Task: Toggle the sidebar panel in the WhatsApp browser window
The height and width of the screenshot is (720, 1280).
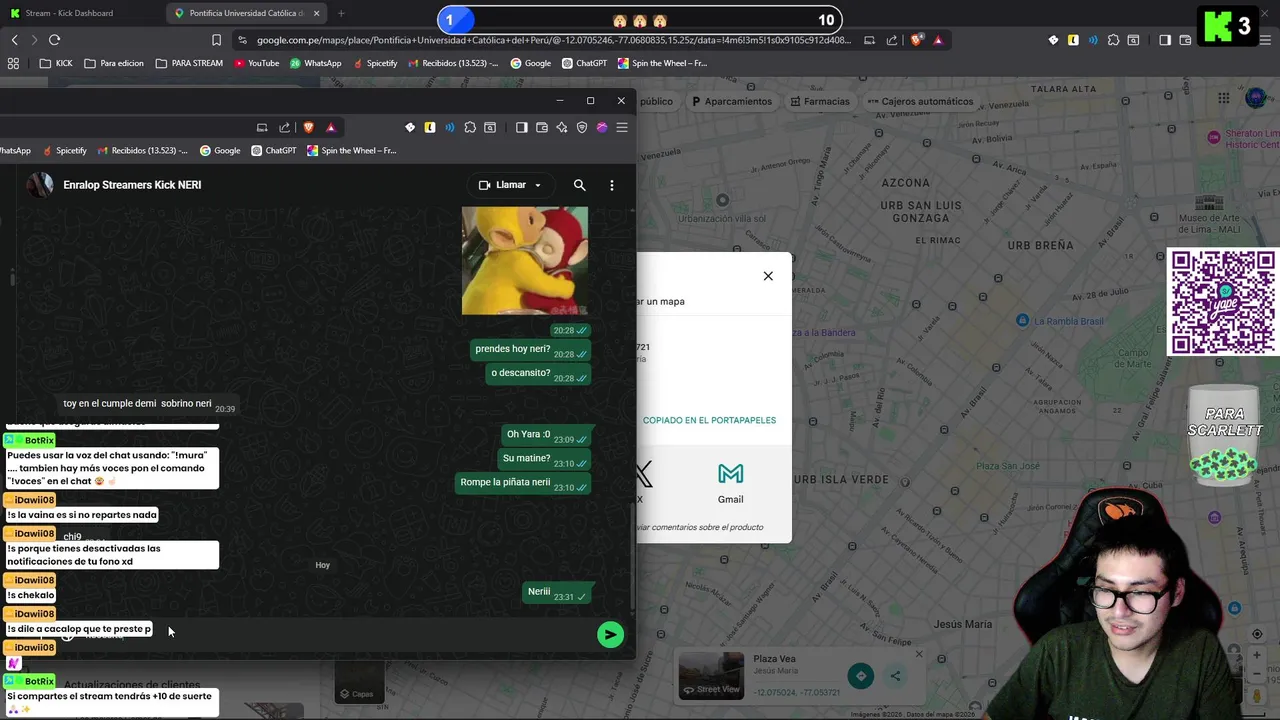Action: [x=521, y=127]
